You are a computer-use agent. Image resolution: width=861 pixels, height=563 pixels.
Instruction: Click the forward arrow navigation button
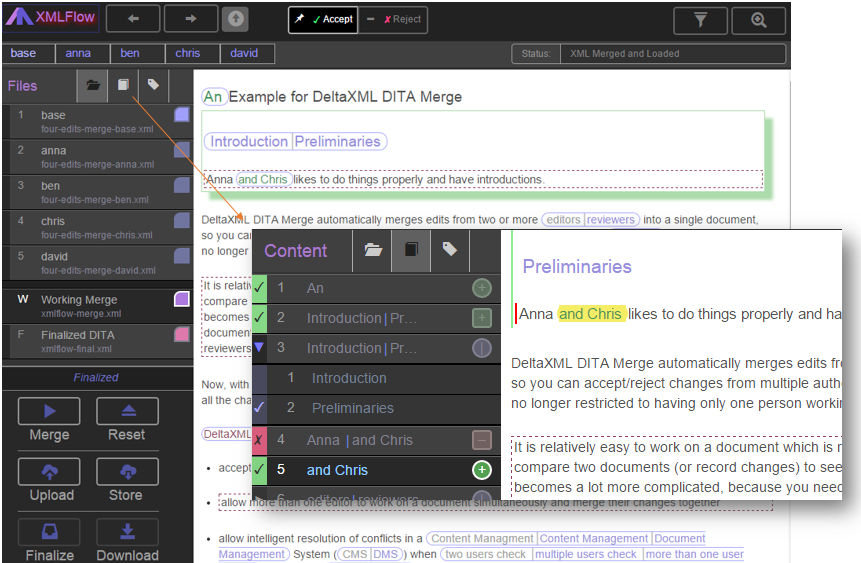191,19
